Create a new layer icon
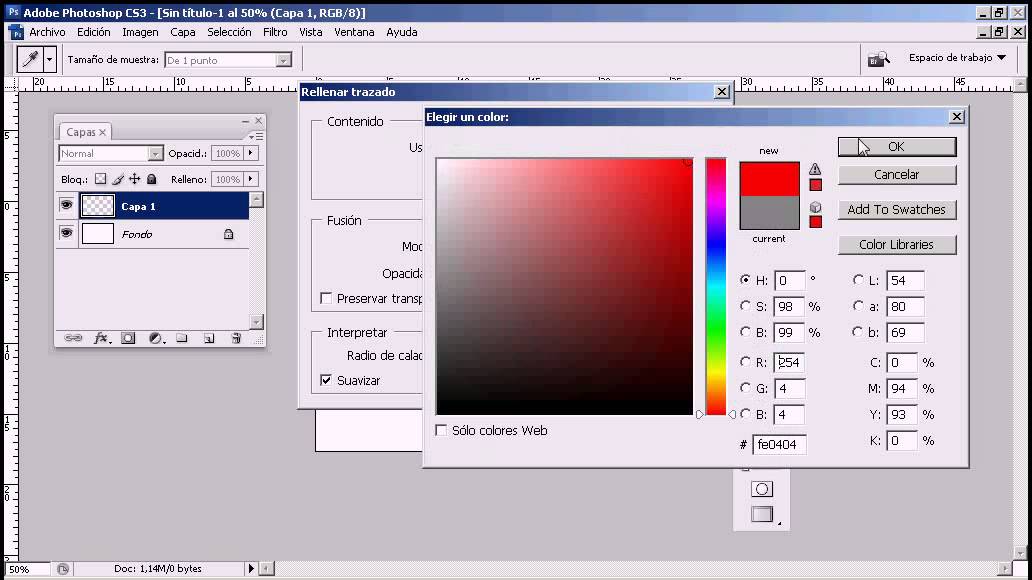The height and width of the screenshot is (580, 1032). pyautogui.click(x=209, y=338)
